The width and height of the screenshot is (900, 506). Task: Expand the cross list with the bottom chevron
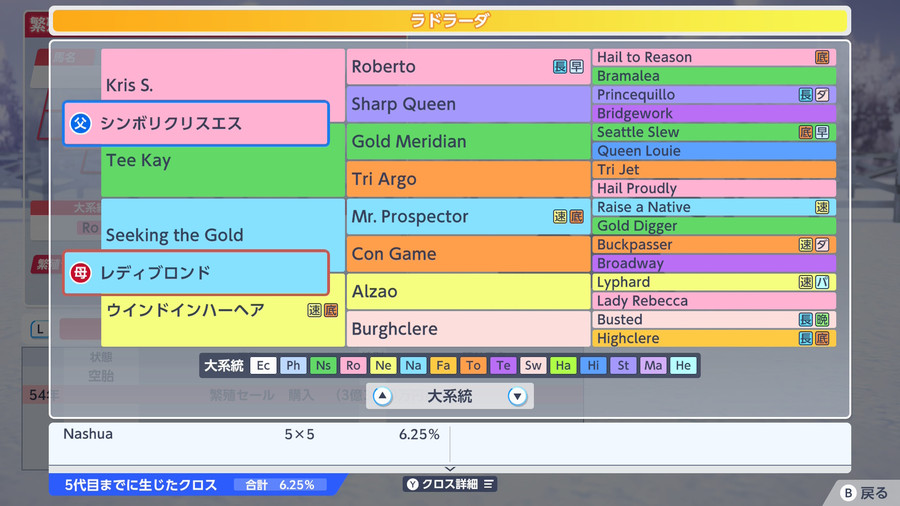450,469
